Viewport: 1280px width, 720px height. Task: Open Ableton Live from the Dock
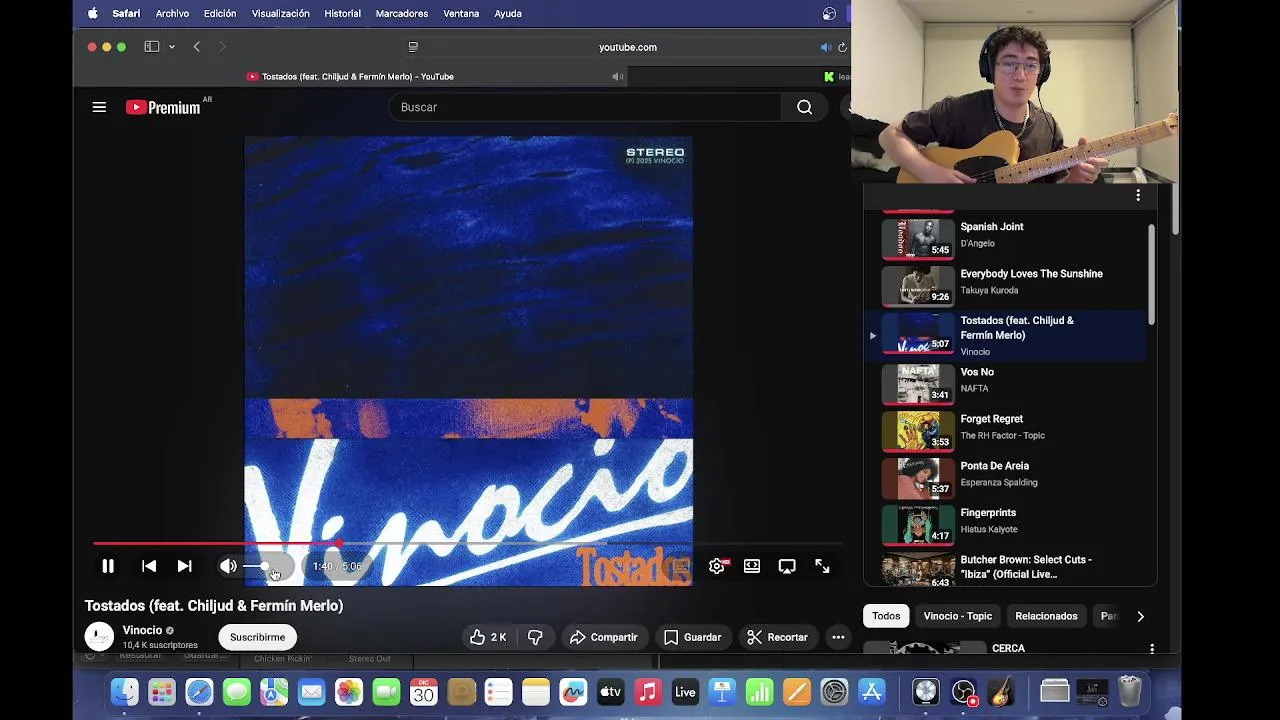[685, 692]
